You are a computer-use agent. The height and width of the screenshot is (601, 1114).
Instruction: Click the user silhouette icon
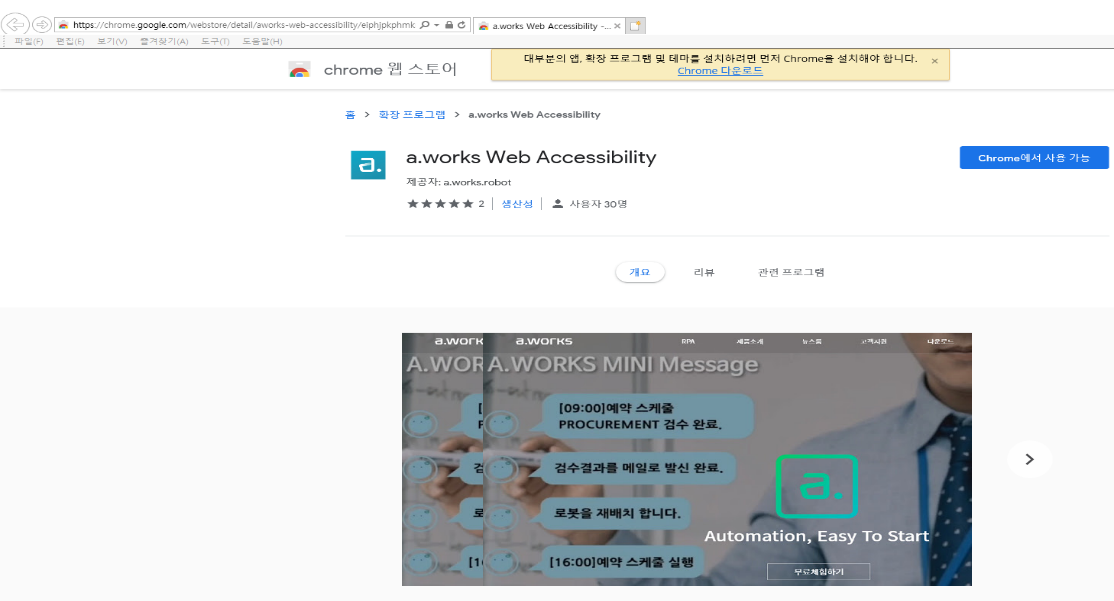[558, 204]
